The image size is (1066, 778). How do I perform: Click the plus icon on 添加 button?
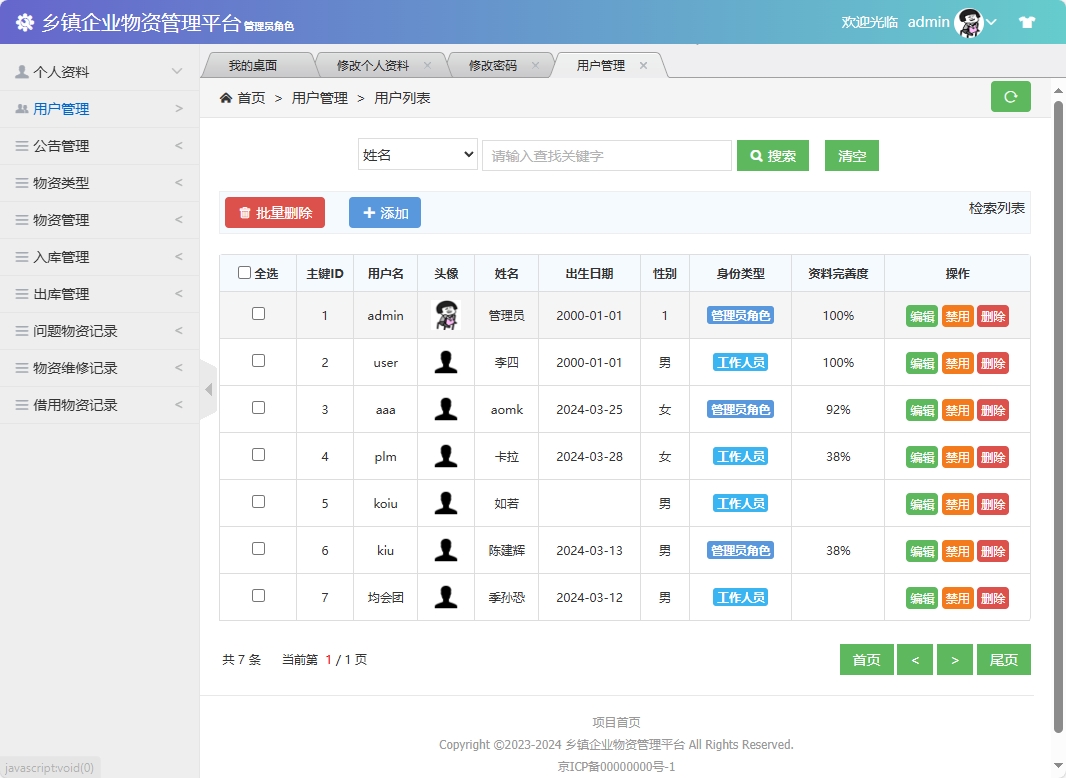click(x=367, y=212)
